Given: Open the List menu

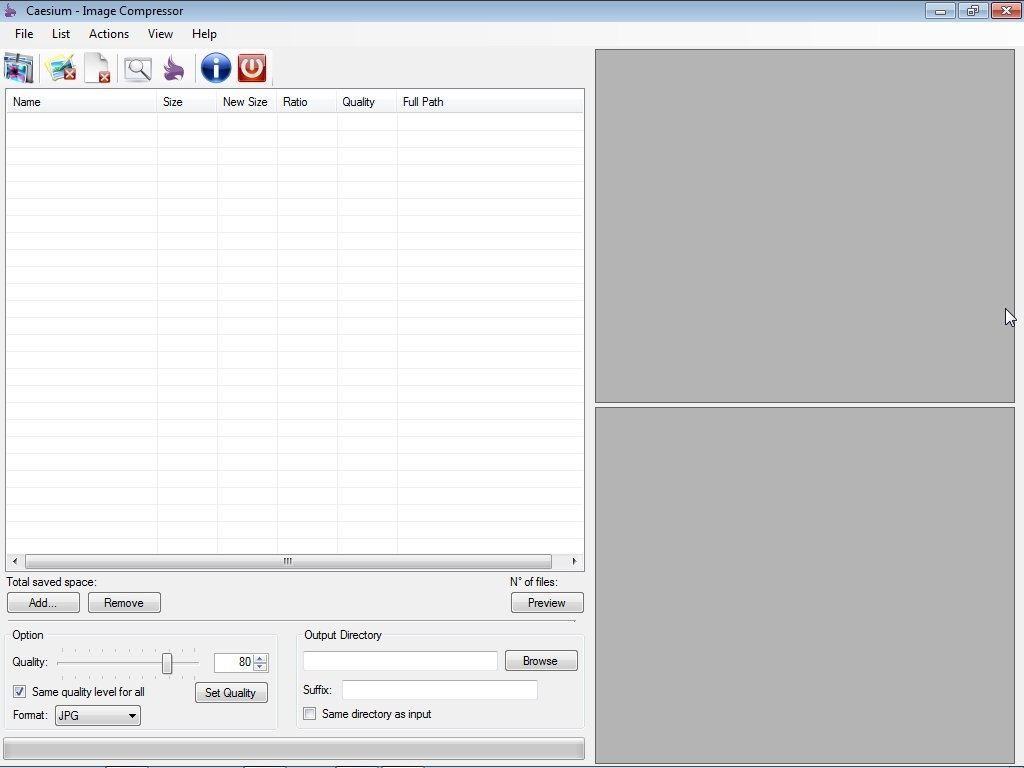Looking at the screenshot, I should coord(61,33).
